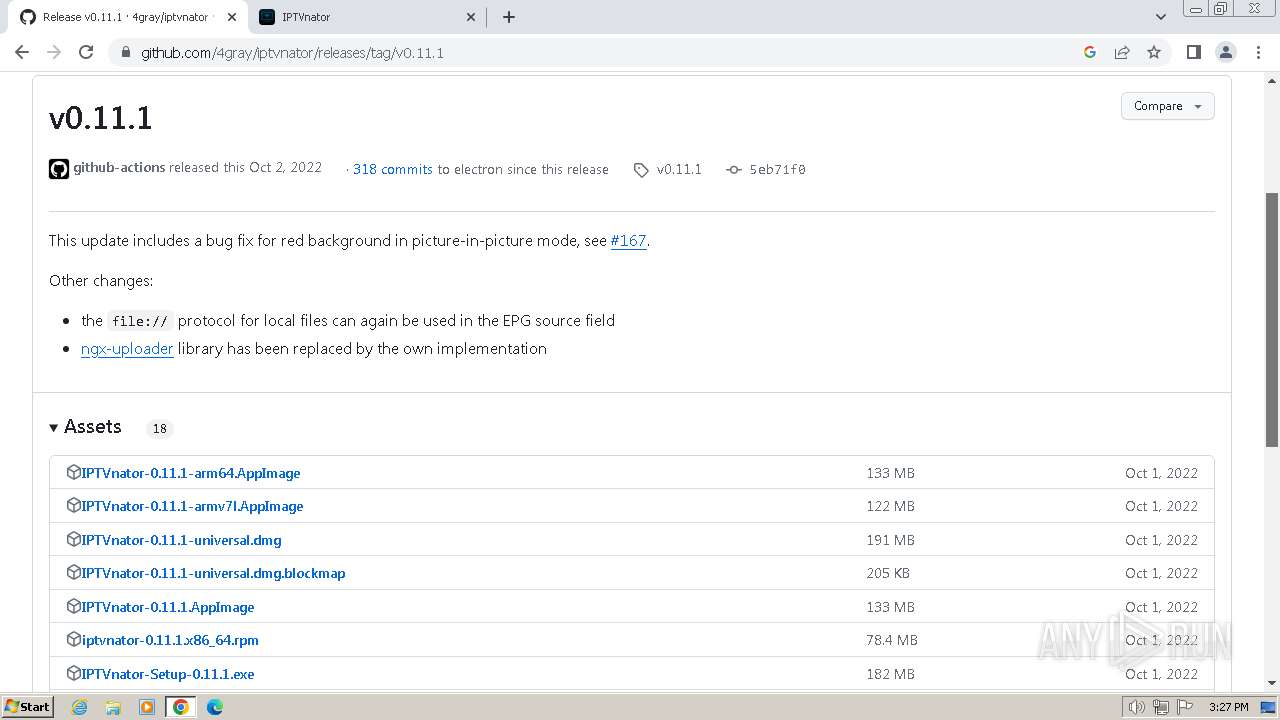Click the tab search chevron
Screen dimensions: 1280x720
[x=1161, y=17]
